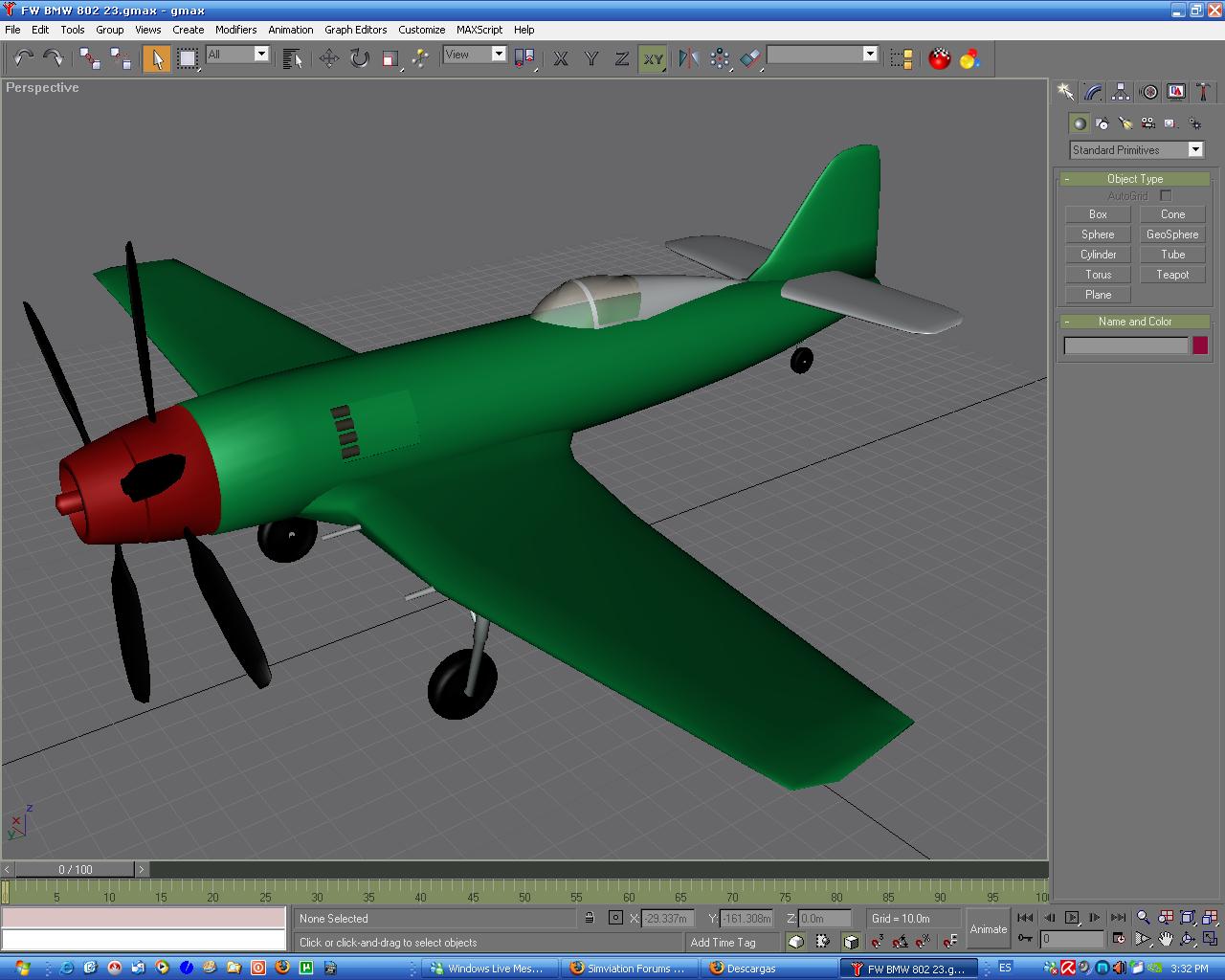
Task: Open the View coordinate system dropdown
Action: [475, 56]
